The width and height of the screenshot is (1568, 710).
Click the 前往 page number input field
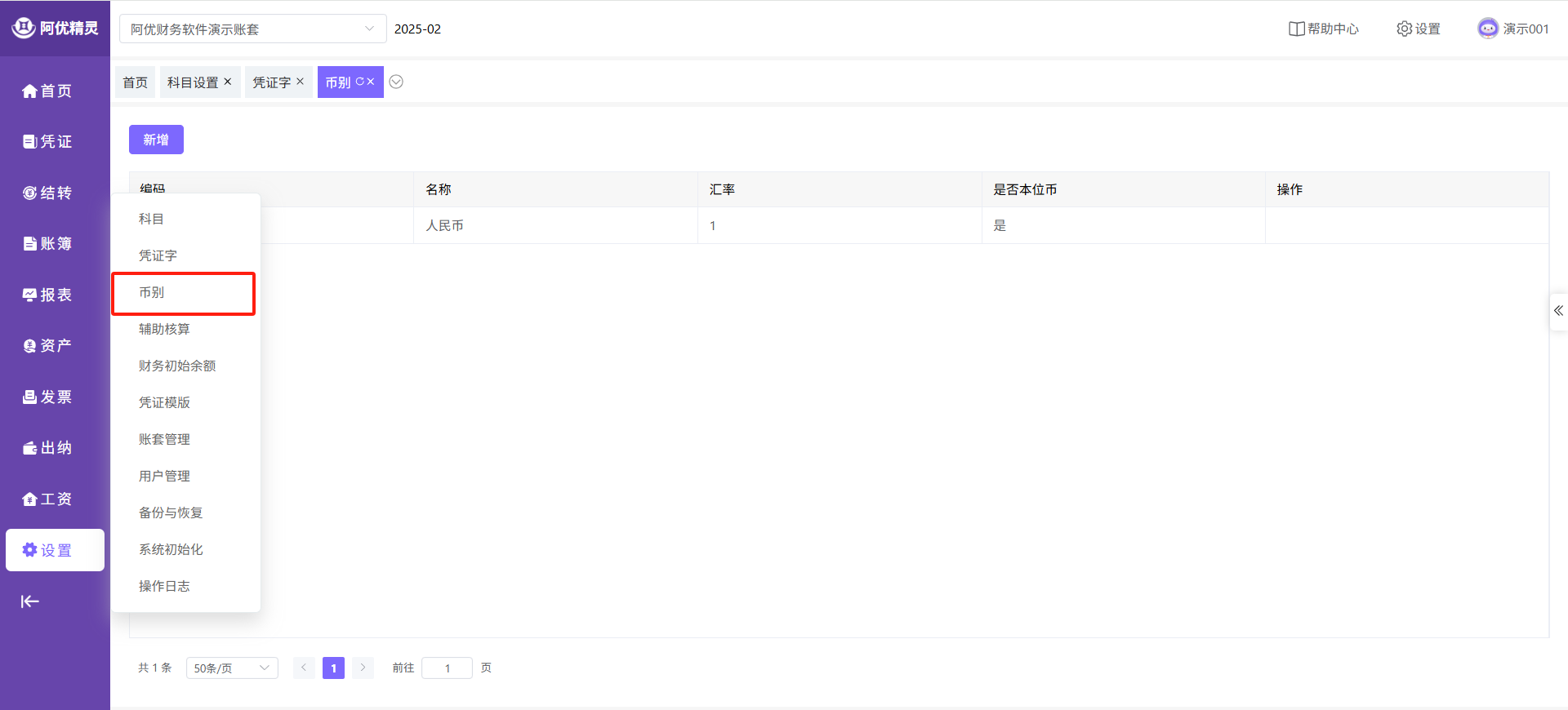[447, 668]
